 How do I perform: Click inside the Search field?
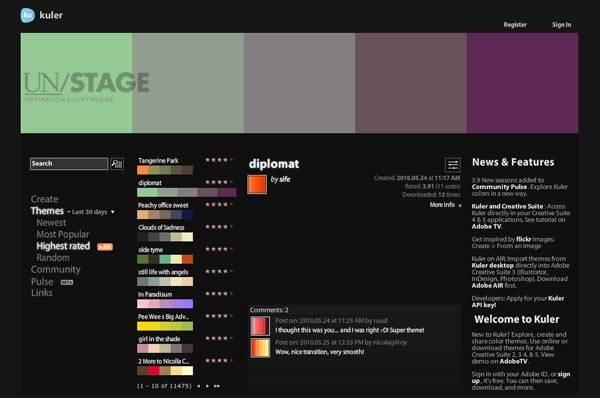69,164
